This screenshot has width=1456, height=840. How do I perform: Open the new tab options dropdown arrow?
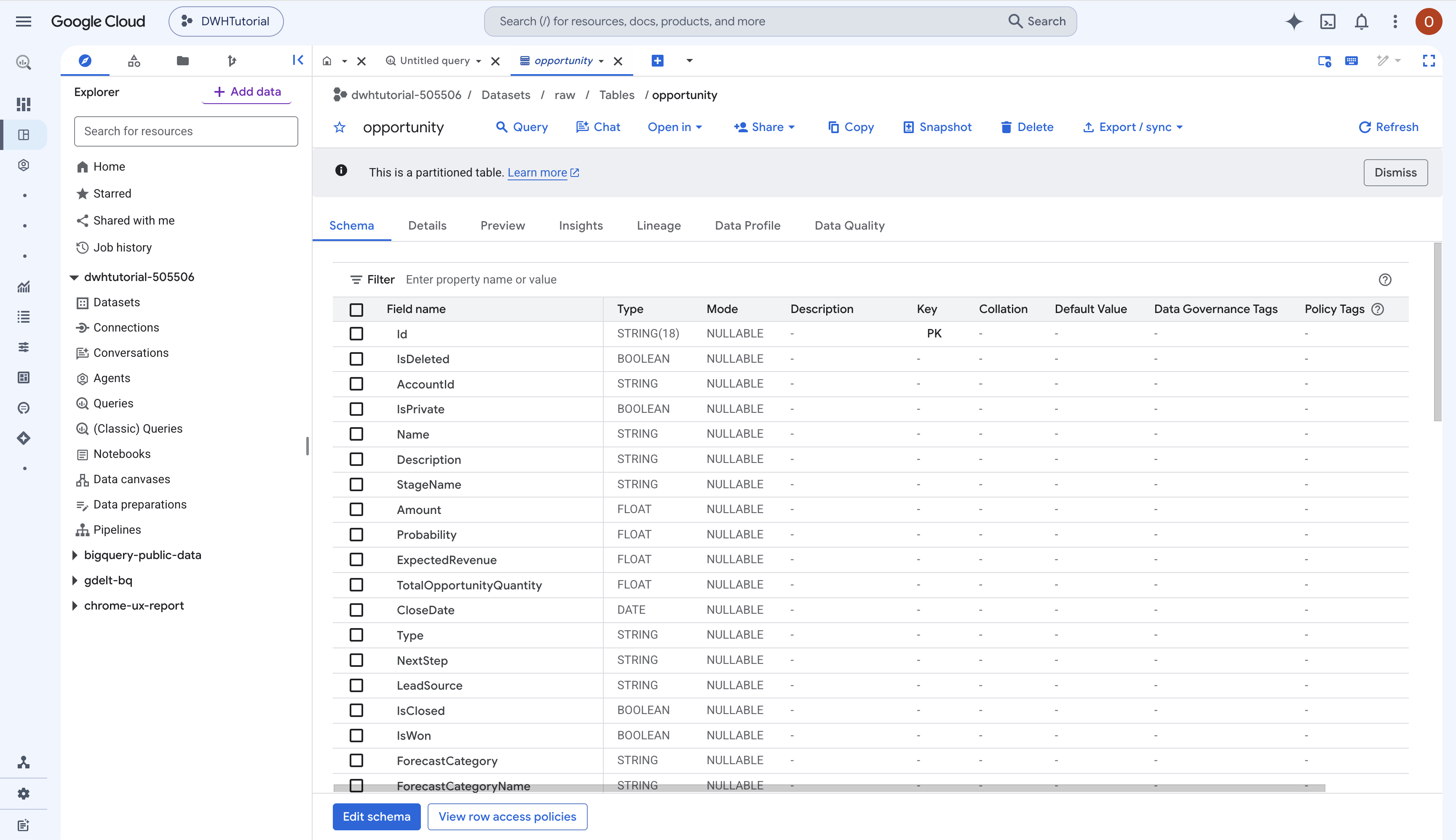[689, 61]
